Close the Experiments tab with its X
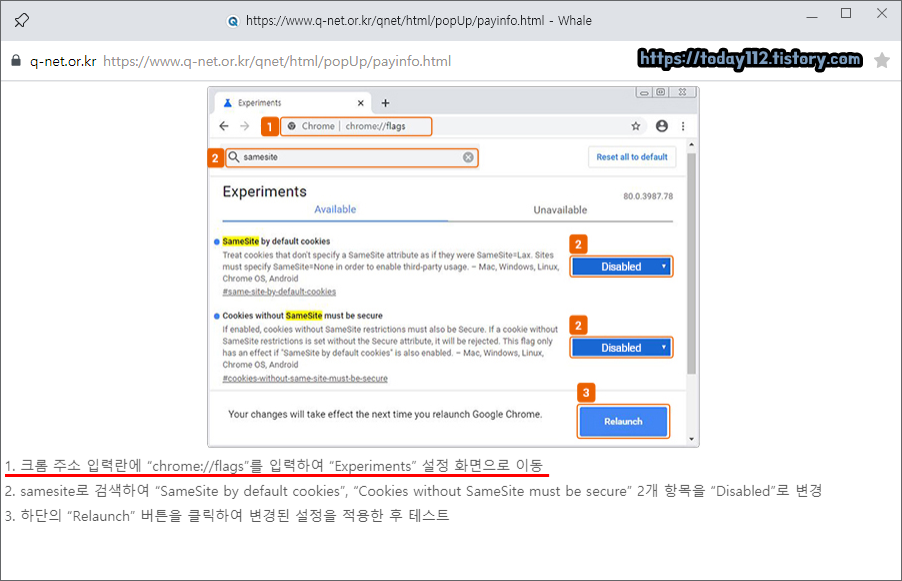This screenshot has height=581, width=902. pyautogui.click(x=361, y=103)
